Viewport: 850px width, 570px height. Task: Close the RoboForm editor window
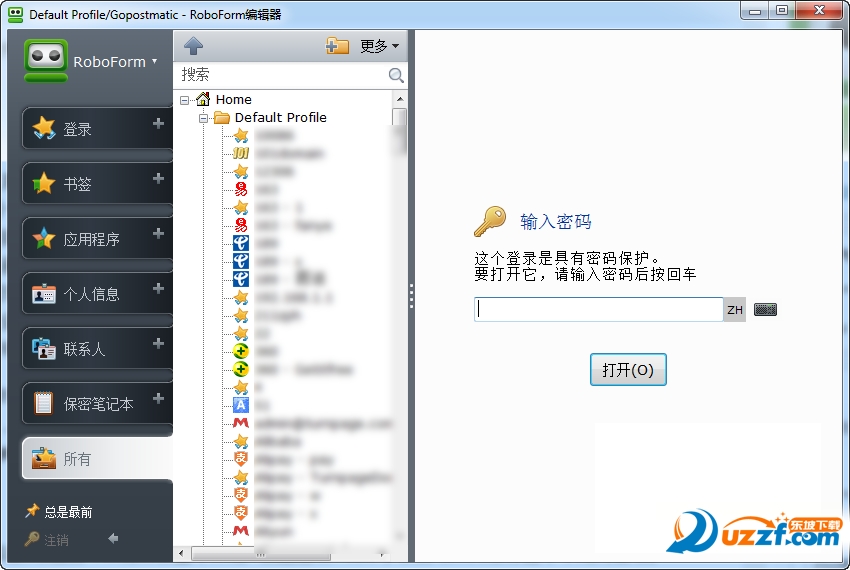pos(819,10)
